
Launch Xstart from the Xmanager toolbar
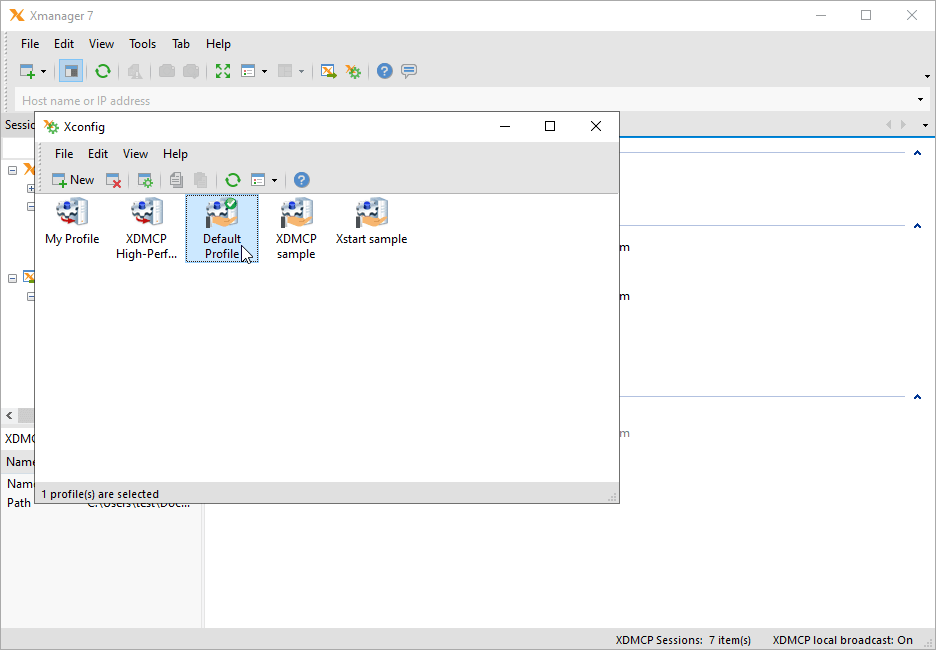pos(328,72)
